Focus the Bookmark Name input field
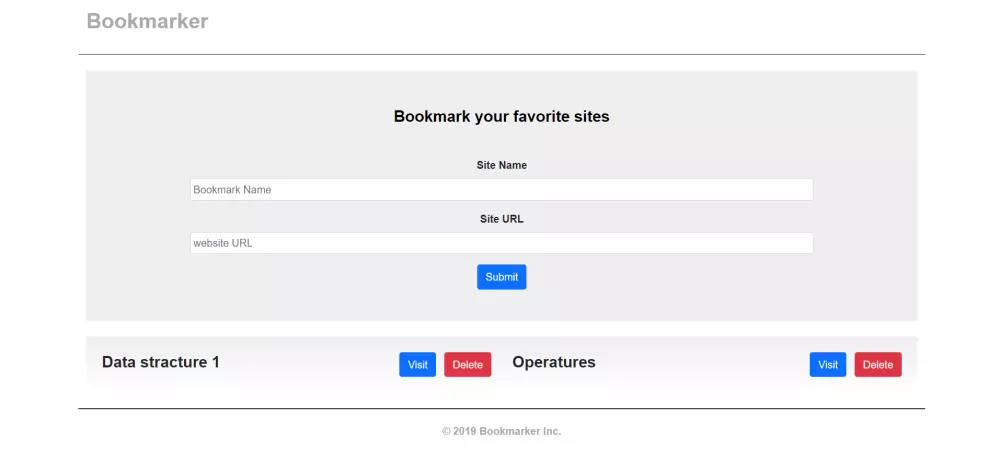Viewport: 1000px width, 462px height. (x=501, y=190)
